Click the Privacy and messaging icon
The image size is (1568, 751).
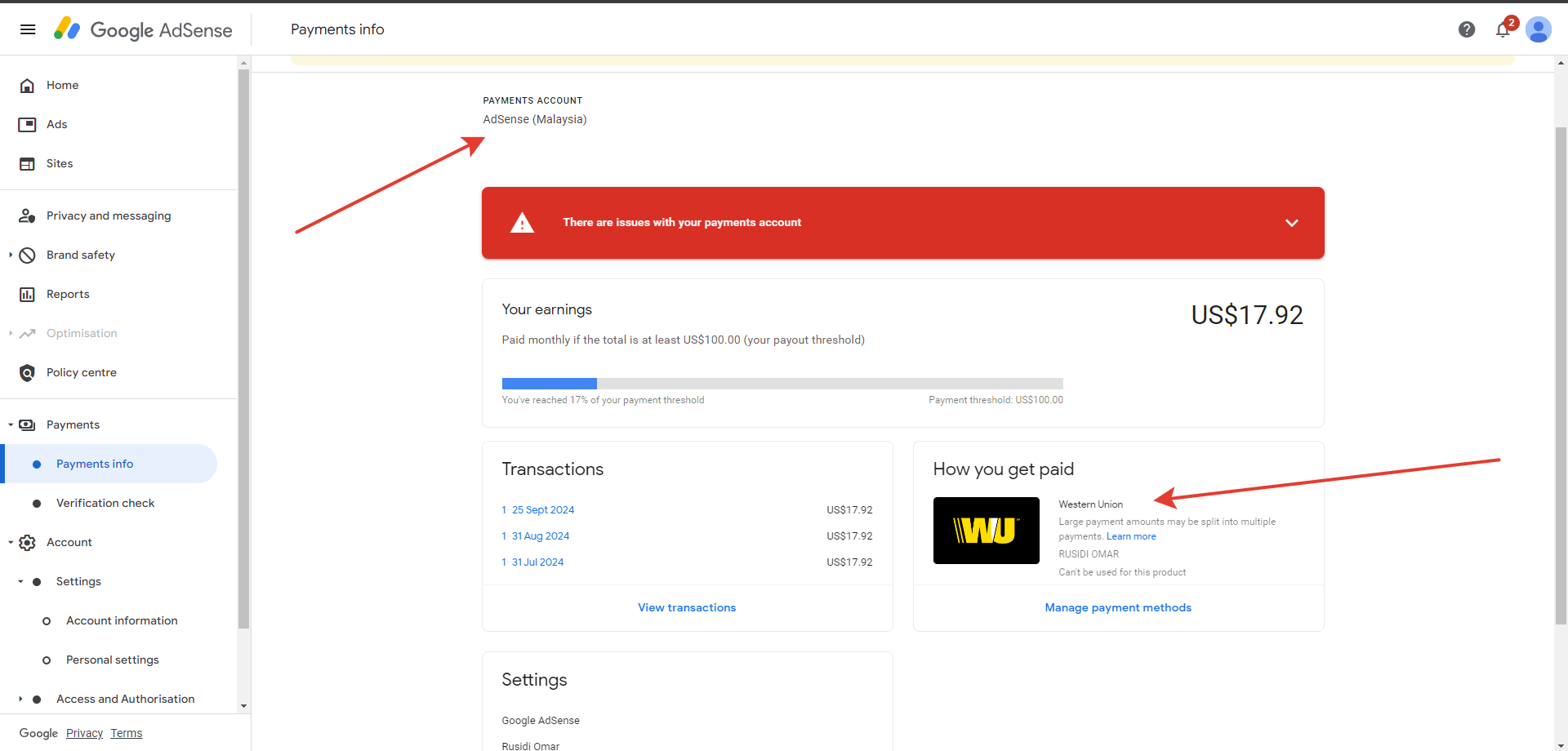(x=27, y=216)
